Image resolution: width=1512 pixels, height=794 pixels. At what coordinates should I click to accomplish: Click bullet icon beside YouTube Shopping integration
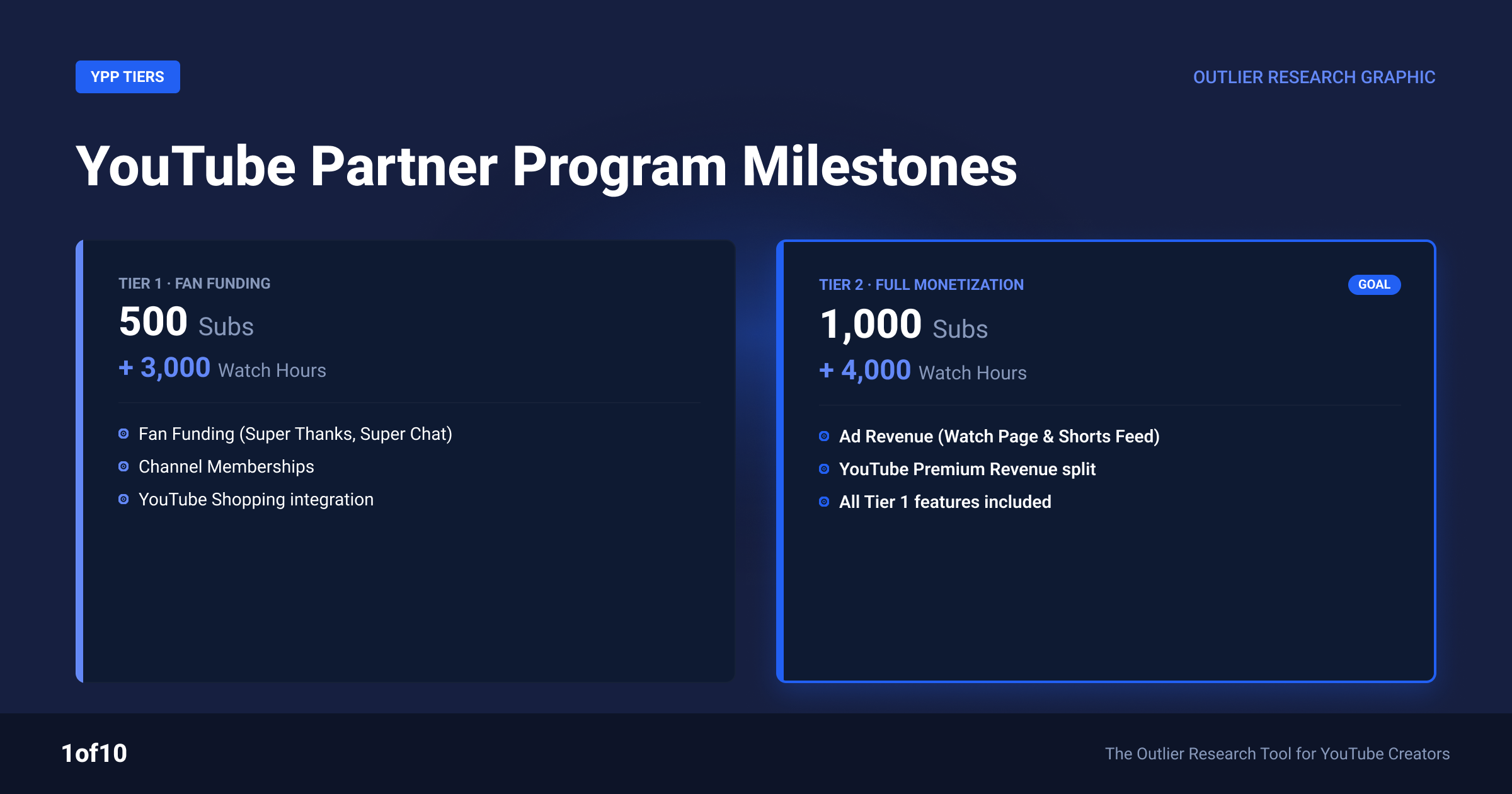[123, 499]
